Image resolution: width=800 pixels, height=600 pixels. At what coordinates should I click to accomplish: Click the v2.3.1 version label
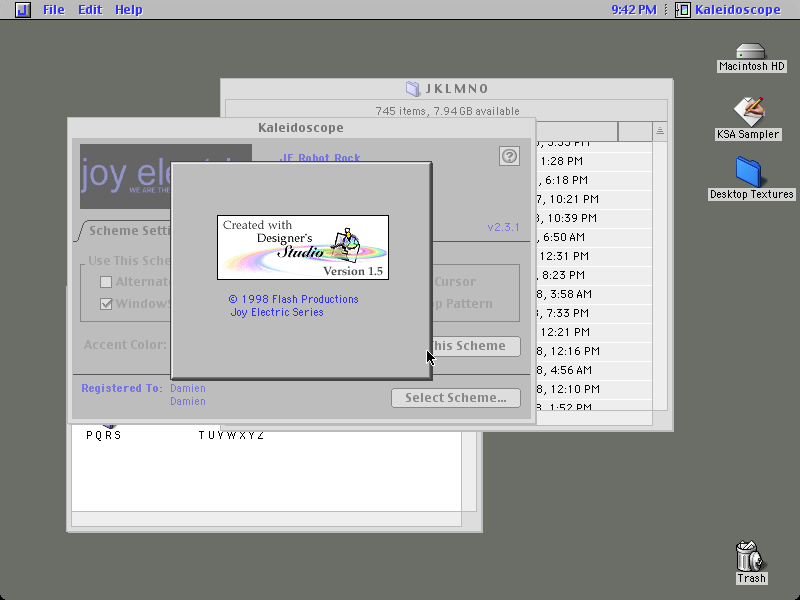[503, 228]
